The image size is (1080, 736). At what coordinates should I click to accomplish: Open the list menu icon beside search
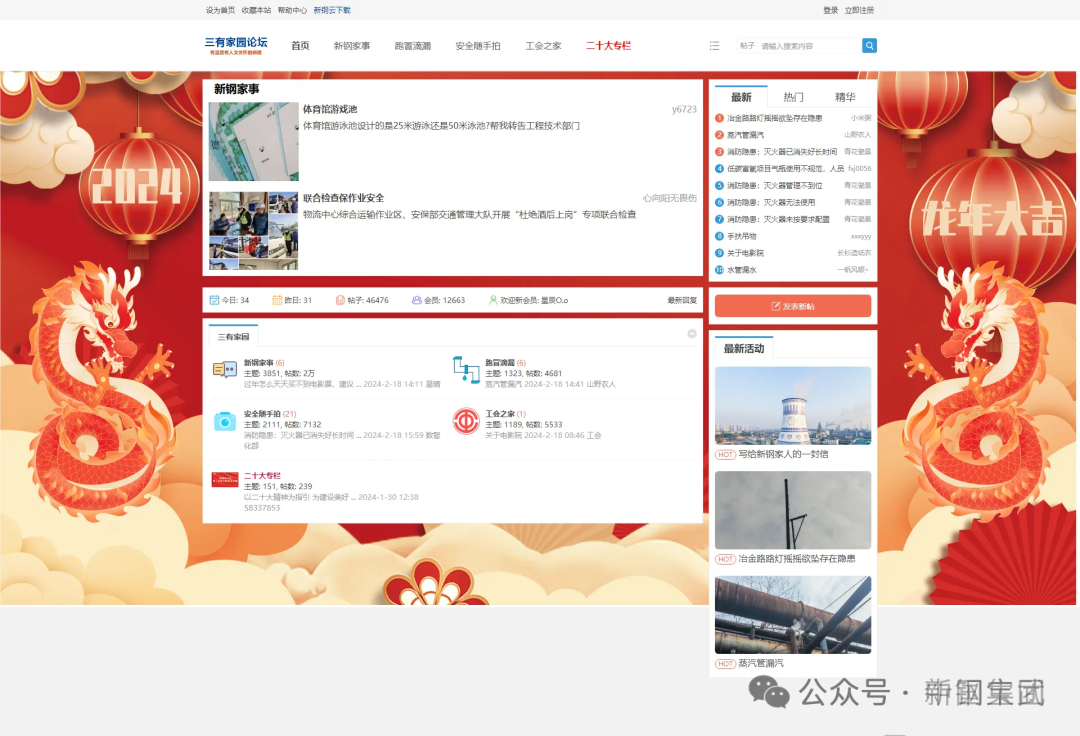coord(714,46)
